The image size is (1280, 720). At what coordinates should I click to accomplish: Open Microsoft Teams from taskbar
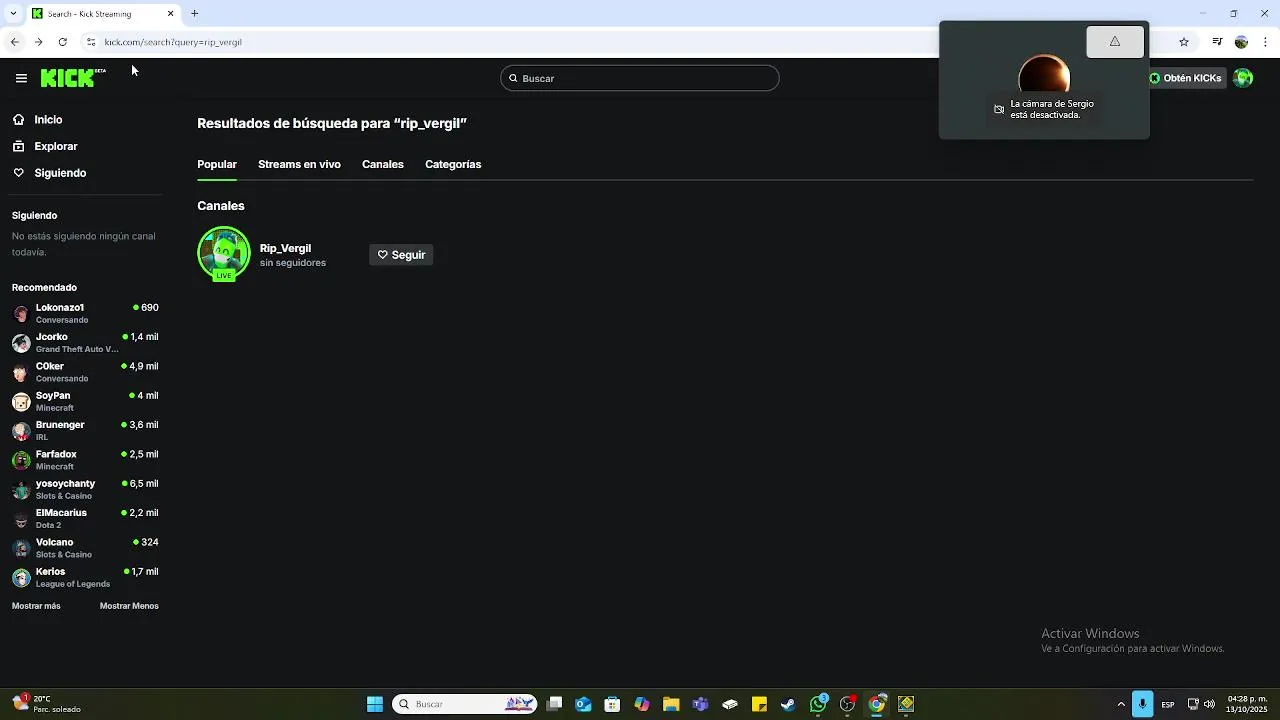point(700,704)
